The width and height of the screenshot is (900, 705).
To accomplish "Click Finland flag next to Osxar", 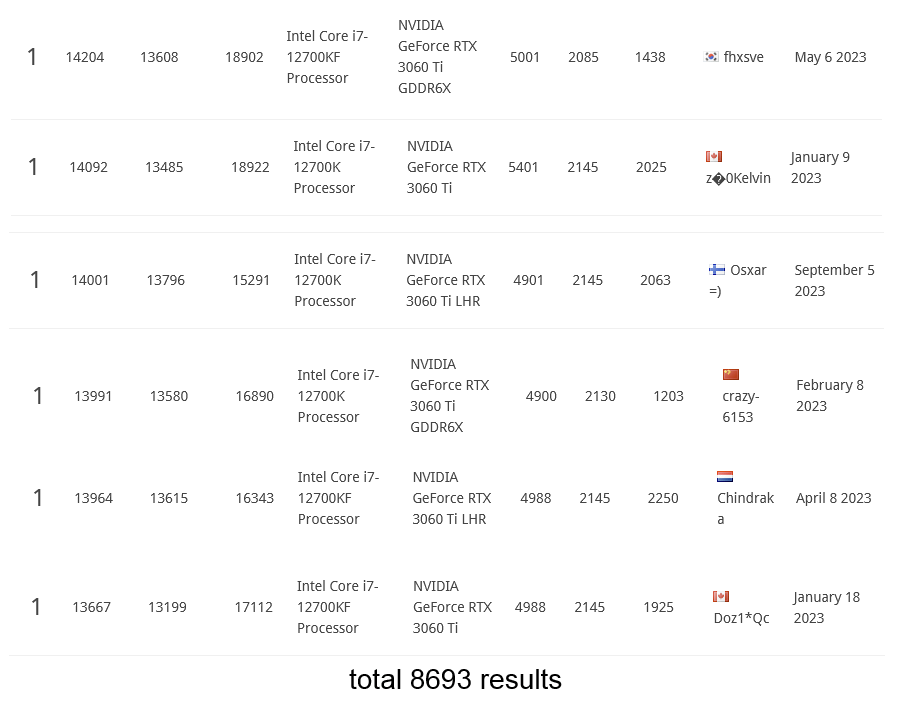I will coord(717,269).
